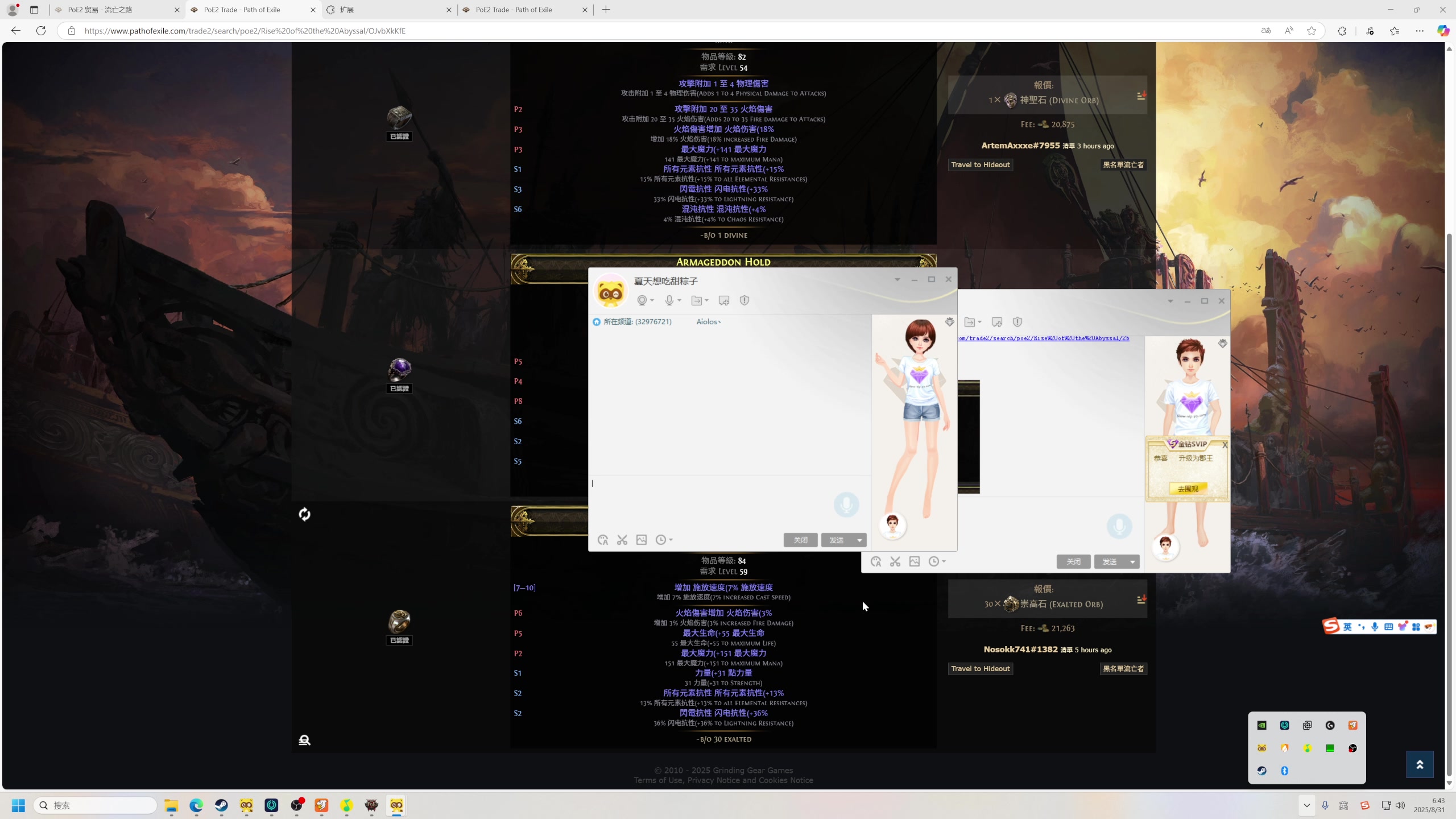1456x819 pixels.
Task: Open the Sogou soft keyboard icon on IME bar
Action: pyautogui.click(x=1388, y=627)
